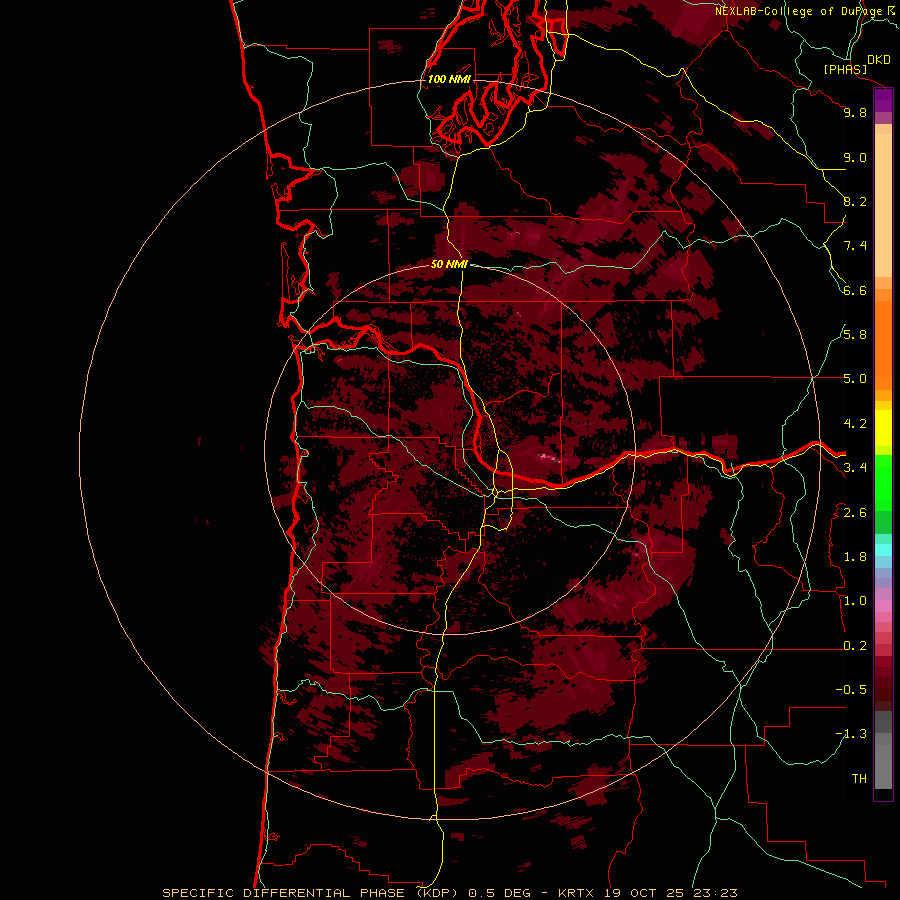Image resolution: width=900 pixels, height=900 pixels.
Task: Click the 50 NMI range ring label
Action: click(449, 264)
